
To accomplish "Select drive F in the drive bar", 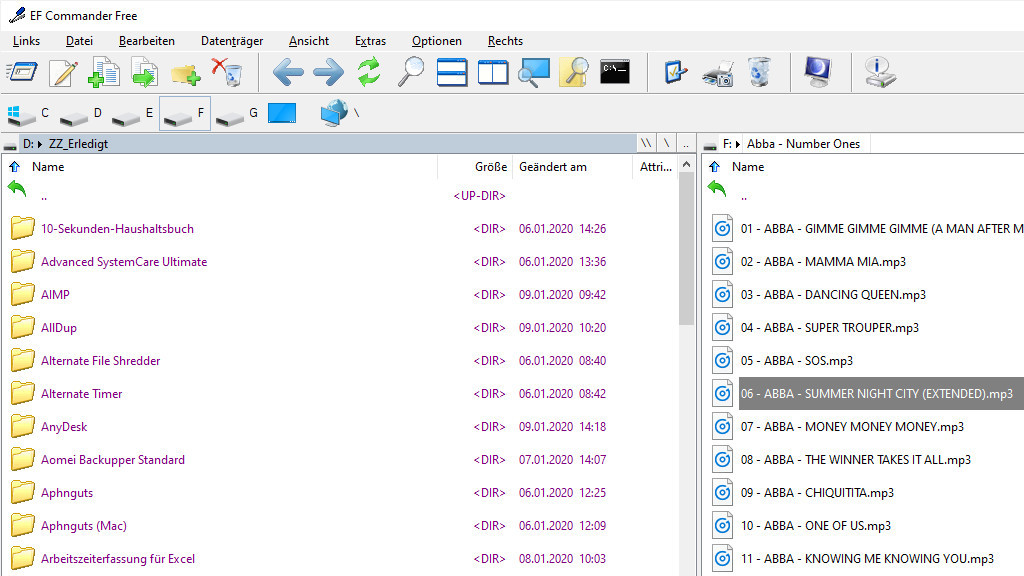I will click(184, 114).
